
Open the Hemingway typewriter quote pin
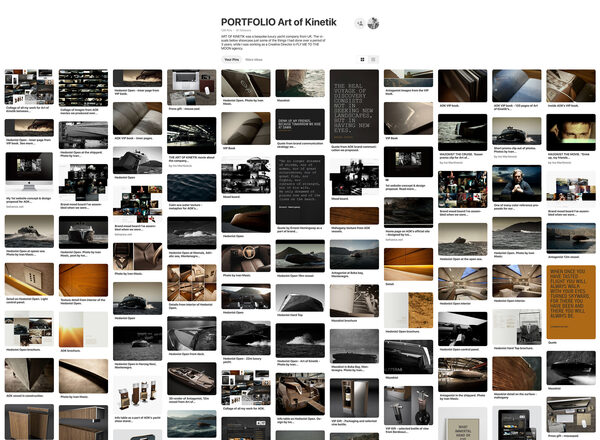300,189
